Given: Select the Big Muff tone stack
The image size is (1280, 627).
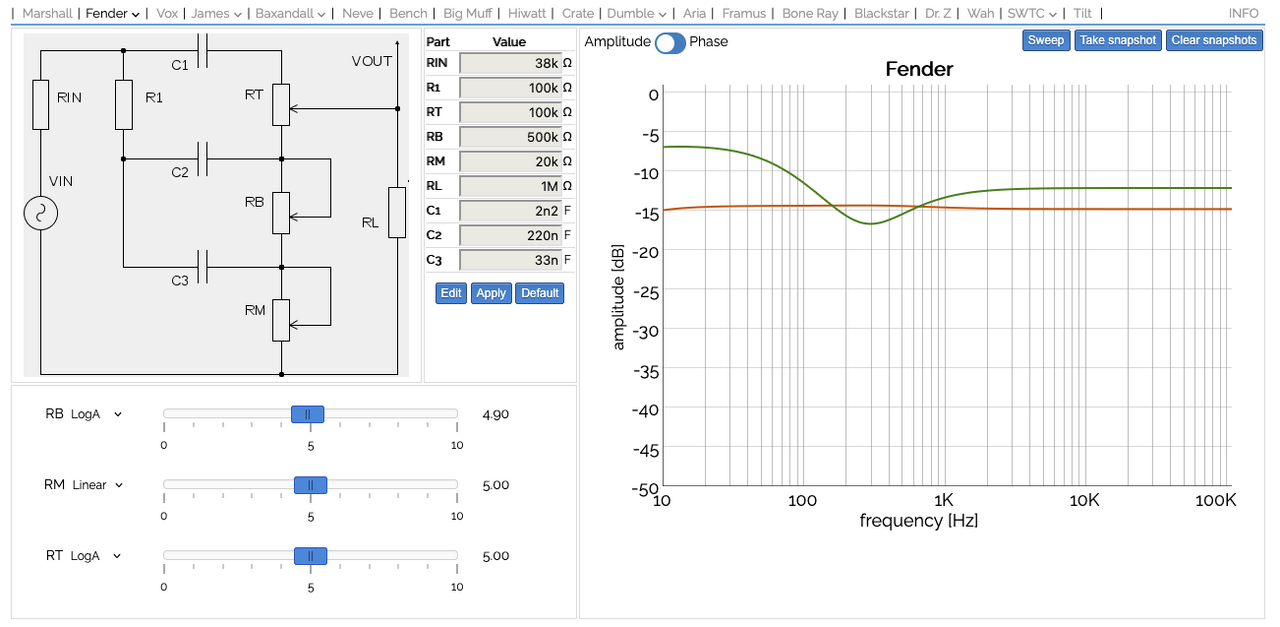Looking at the screenshot, I should click(467, 14).
